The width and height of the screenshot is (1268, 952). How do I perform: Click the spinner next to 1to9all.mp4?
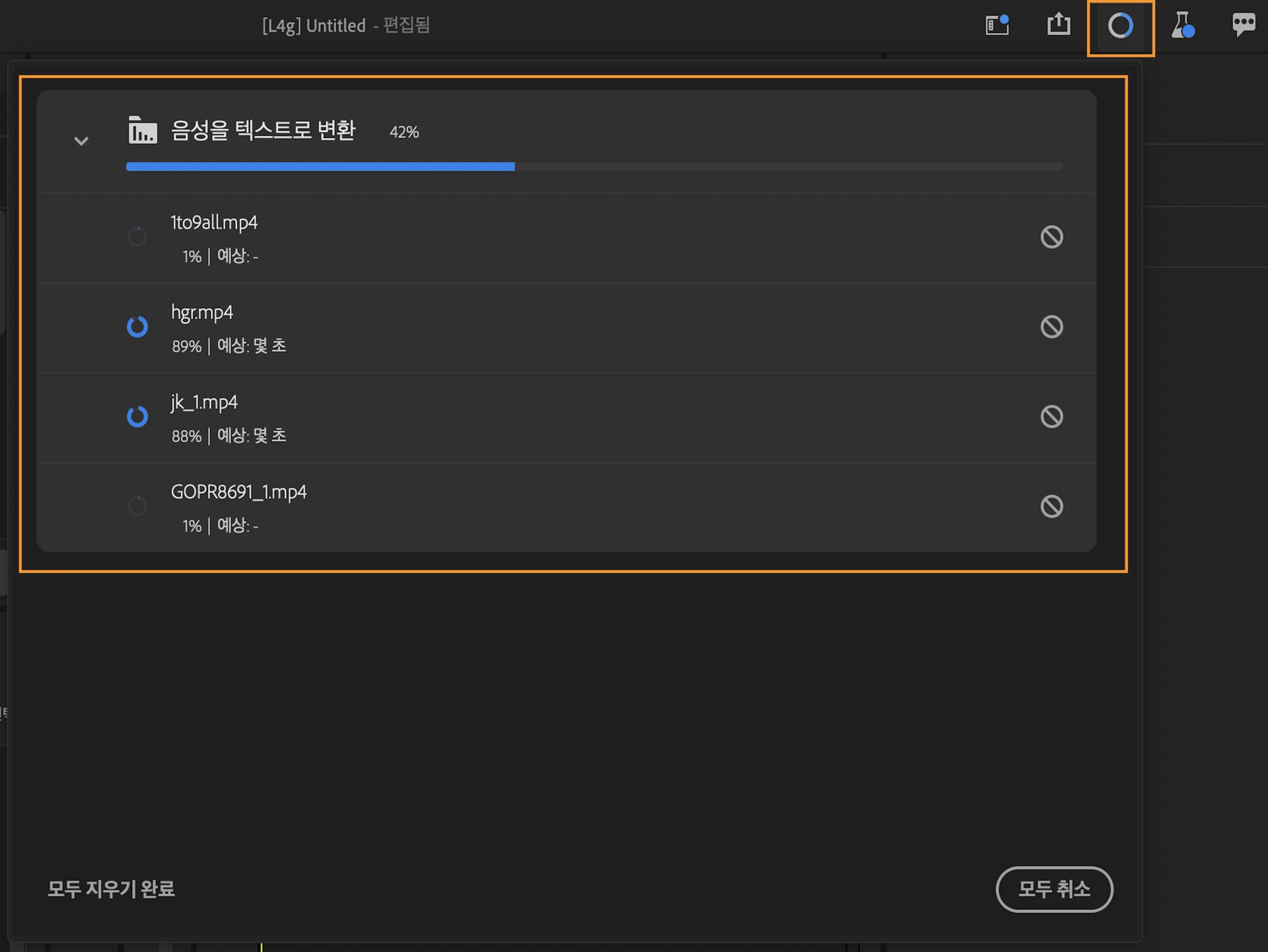click(137, 236)
